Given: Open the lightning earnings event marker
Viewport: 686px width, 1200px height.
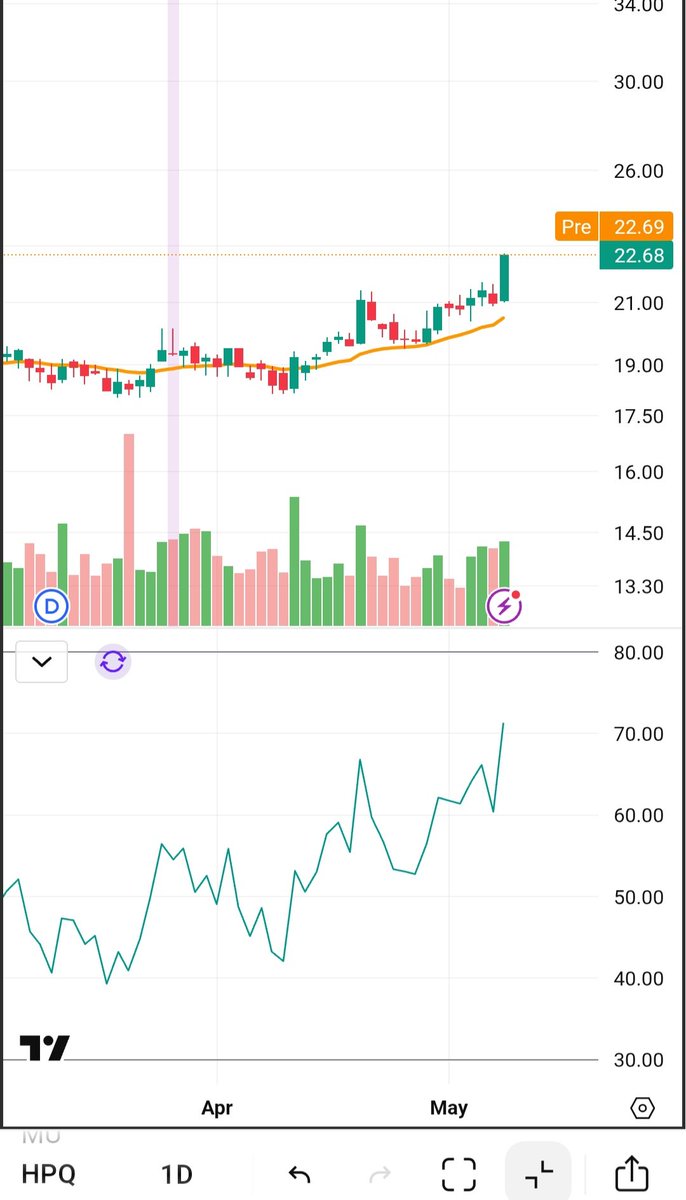Looking at the screenshot, I should pyautogui.click(x=503, y=606).
